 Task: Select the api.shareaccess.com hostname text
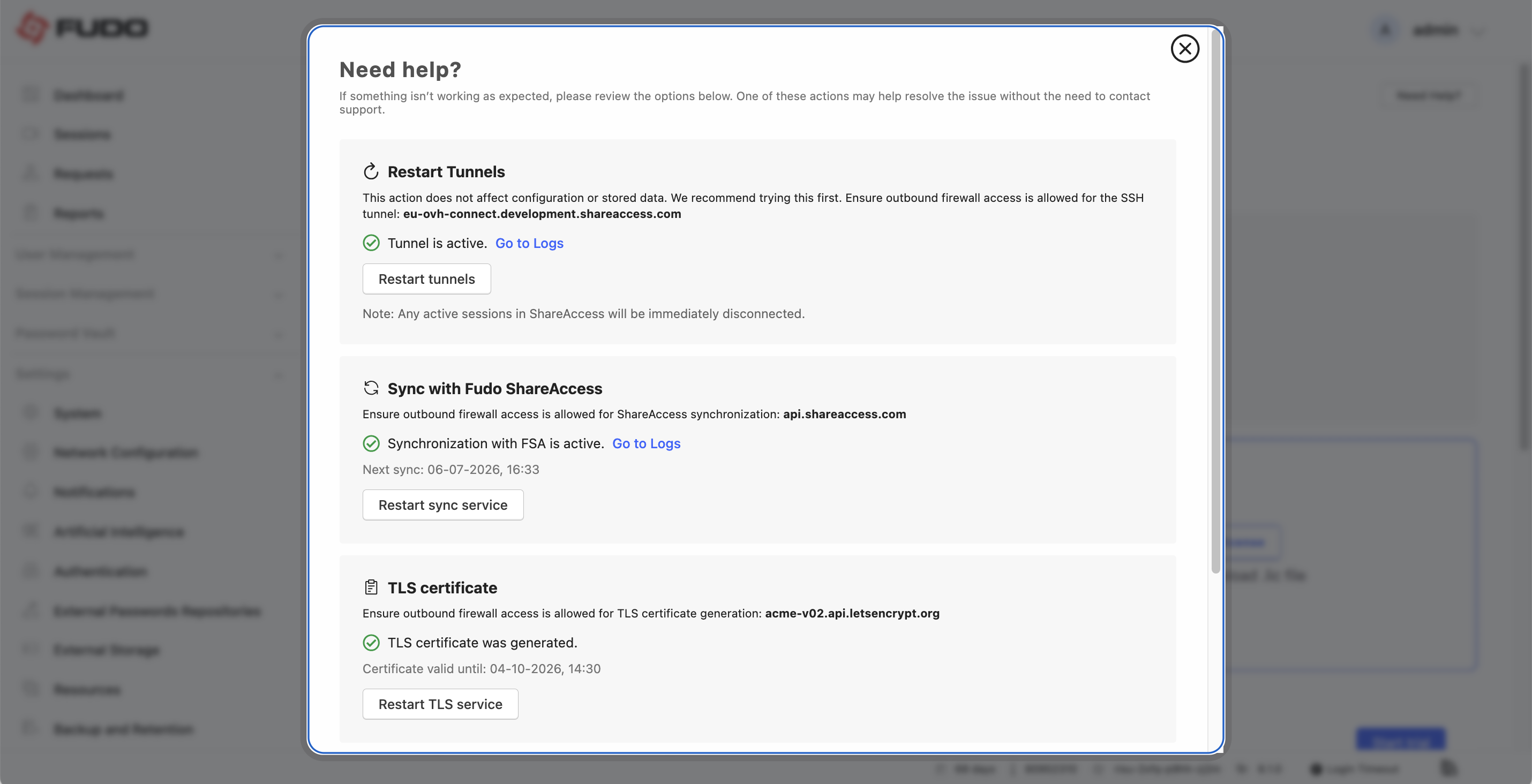click(x=845, y=414)
